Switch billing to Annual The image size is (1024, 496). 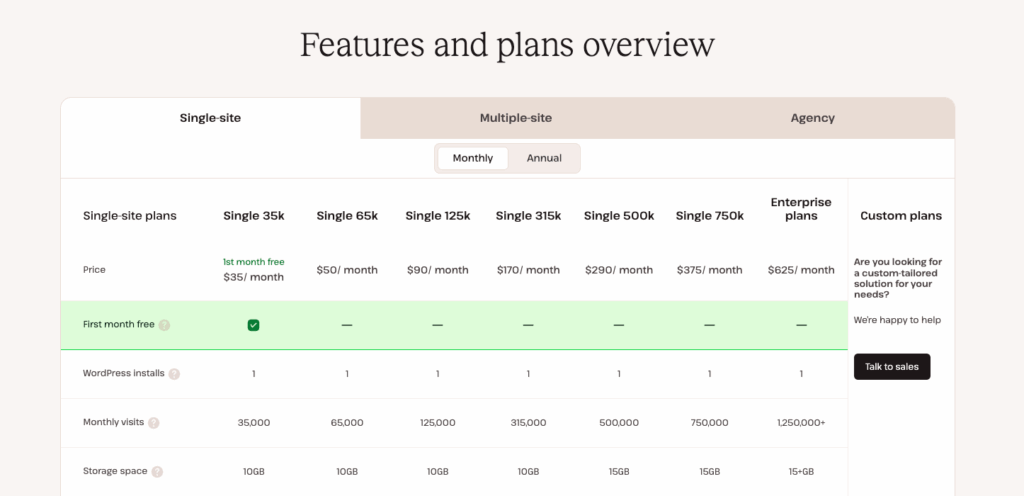click(x=544, y=158)
